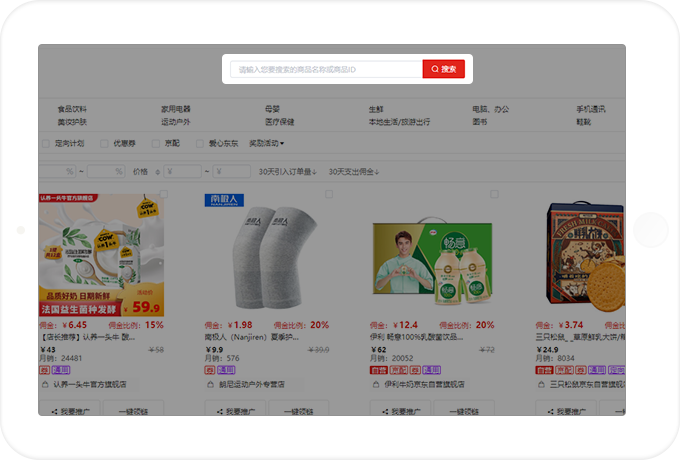Sort by 30天引入订单量 arrow
Image resolution: width=680 pixels, height=460 pixels.
316,172
